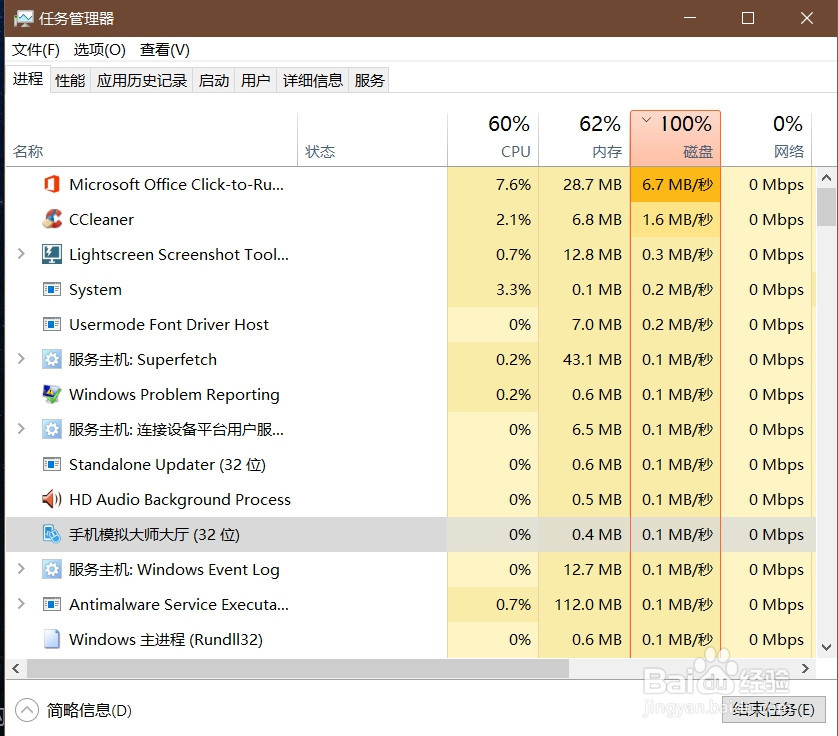This screenshot has height=736, width=838.
Task: Select the 1.6 MB/秒 CCleaner disk cell
Action: (x=676, y=219)
